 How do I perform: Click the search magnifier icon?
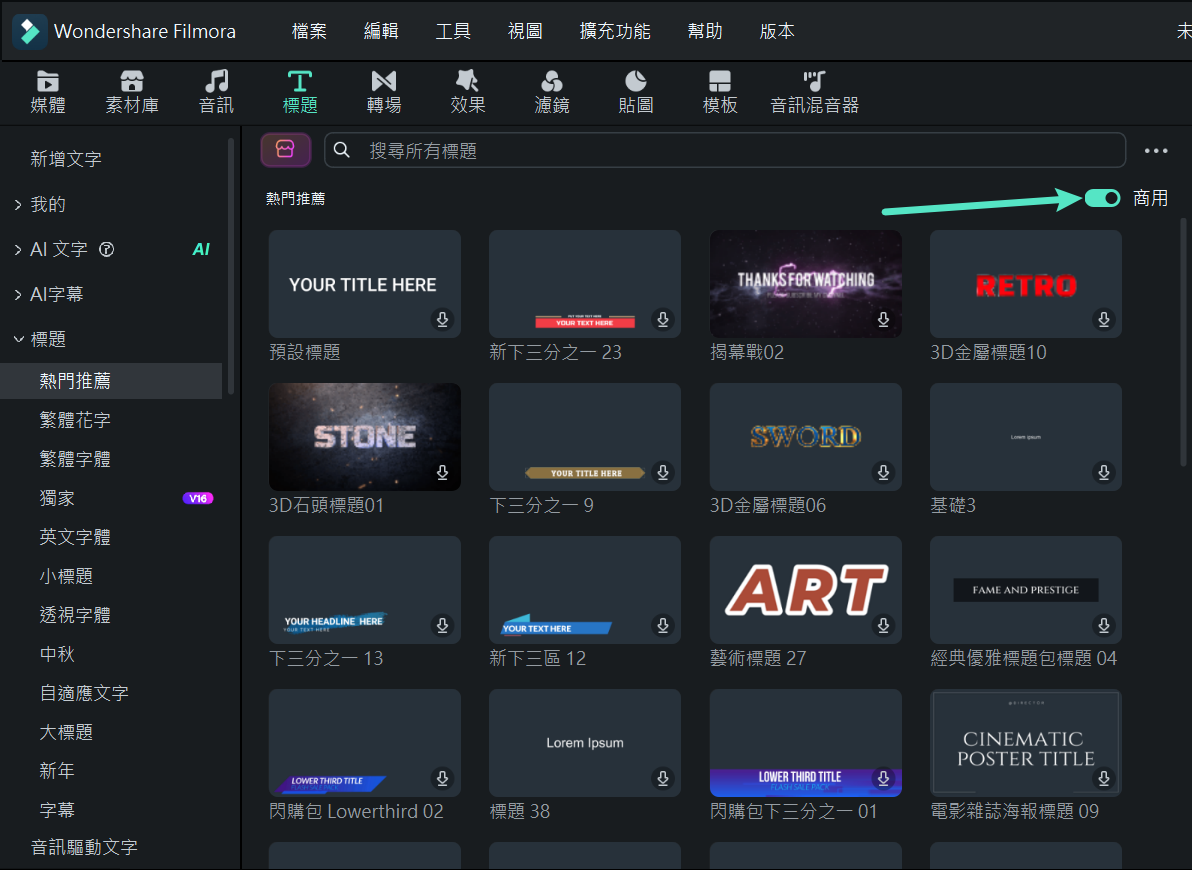pos(342,150)
